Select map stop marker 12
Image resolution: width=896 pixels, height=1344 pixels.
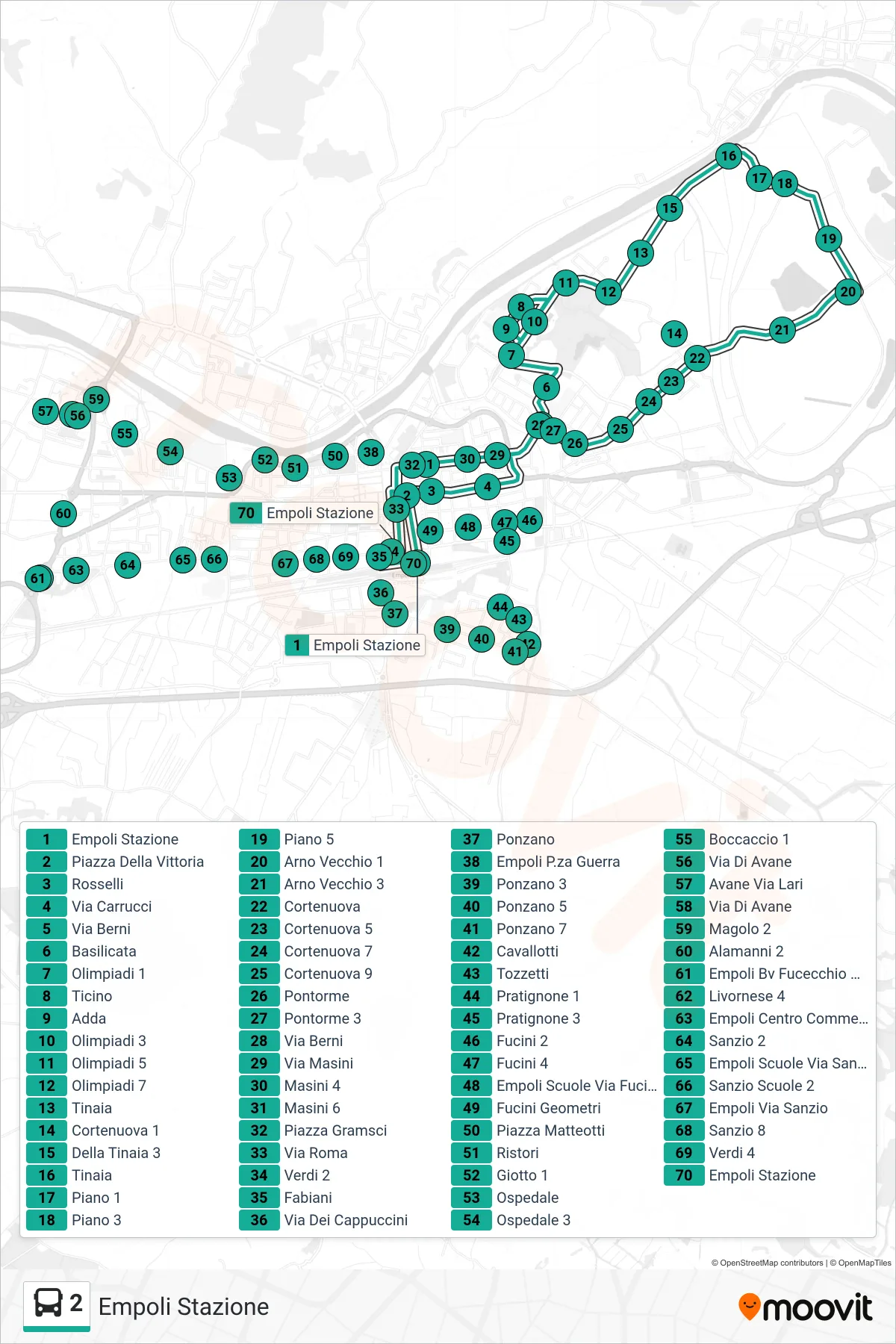pos(609,291)
